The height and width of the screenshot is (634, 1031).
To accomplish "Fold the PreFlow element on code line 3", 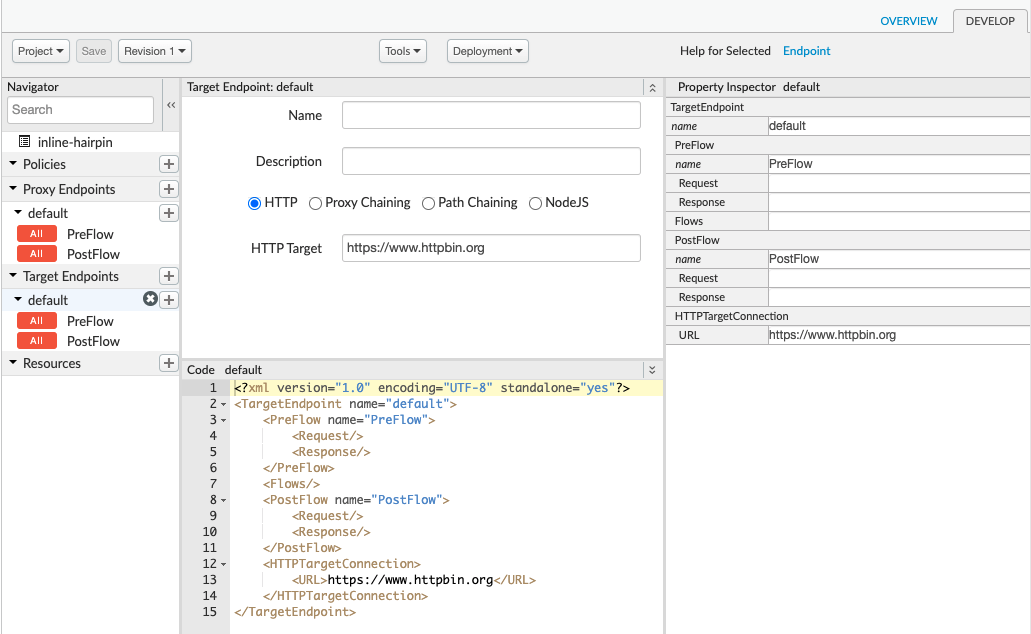I will pyautogui.click(x=224, y=420).
